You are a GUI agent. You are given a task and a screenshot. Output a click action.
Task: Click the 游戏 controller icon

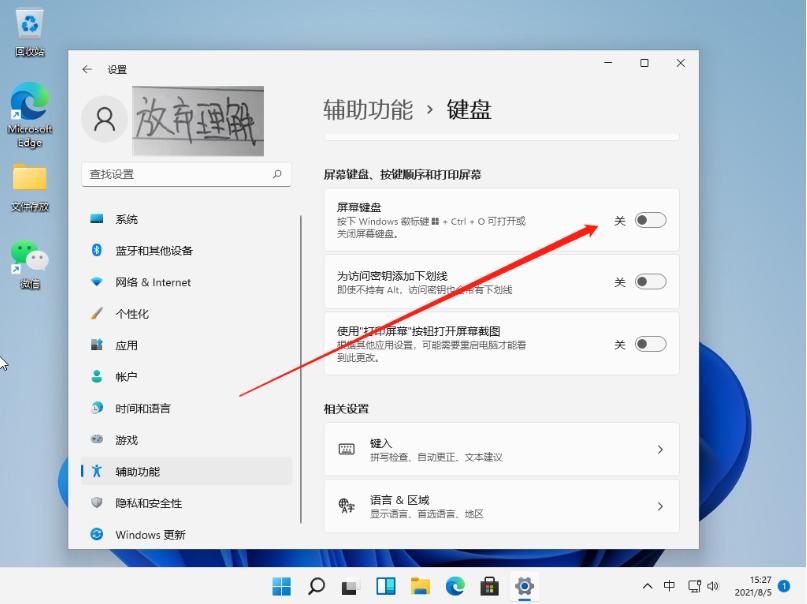pyautogui.click(x=96, y=439)
